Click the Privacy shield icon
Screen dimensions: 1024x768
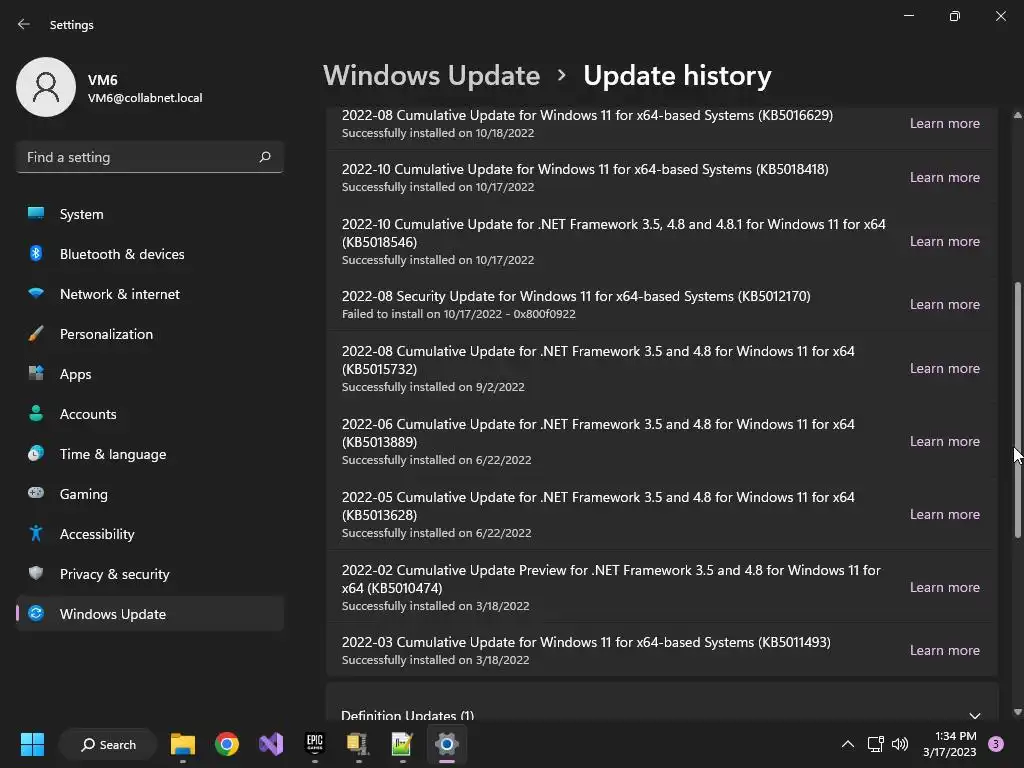tap(36, 573)
